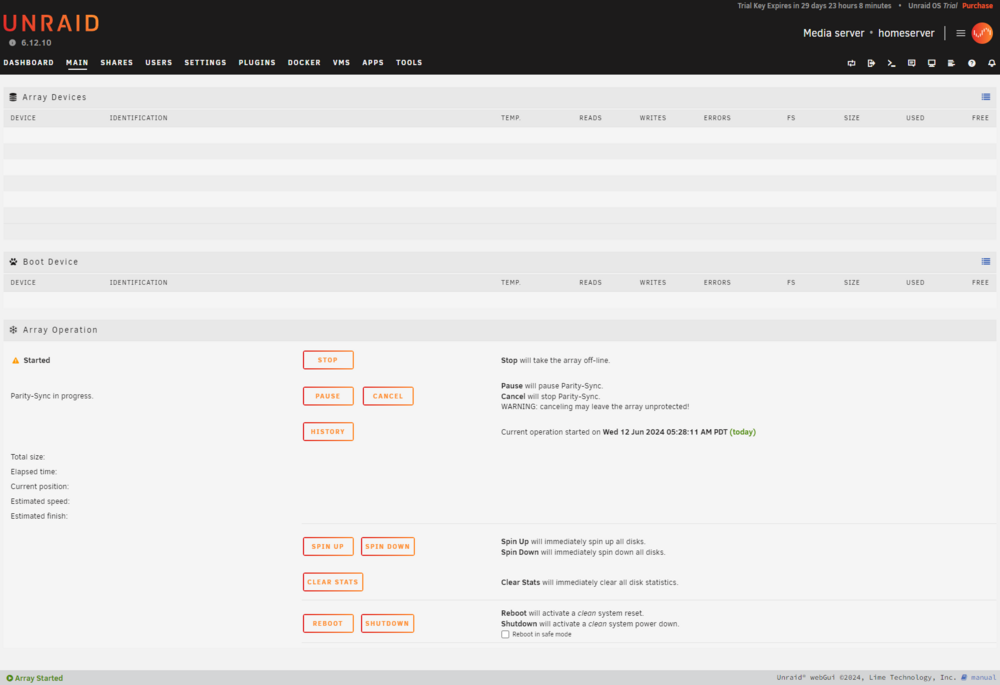Click the Media server description text
Viewport: 1000px width, 685px height.
(x=834, y=33)
